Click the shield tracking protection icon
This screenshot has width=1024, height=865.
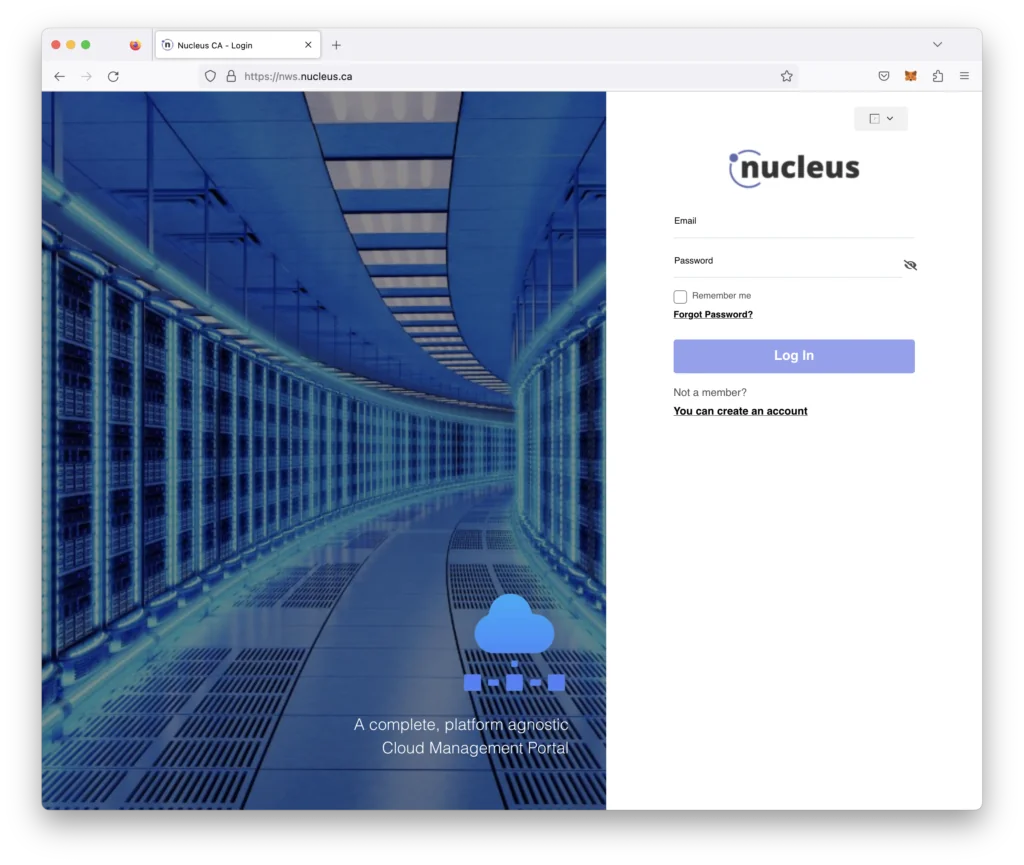[210, 76]
